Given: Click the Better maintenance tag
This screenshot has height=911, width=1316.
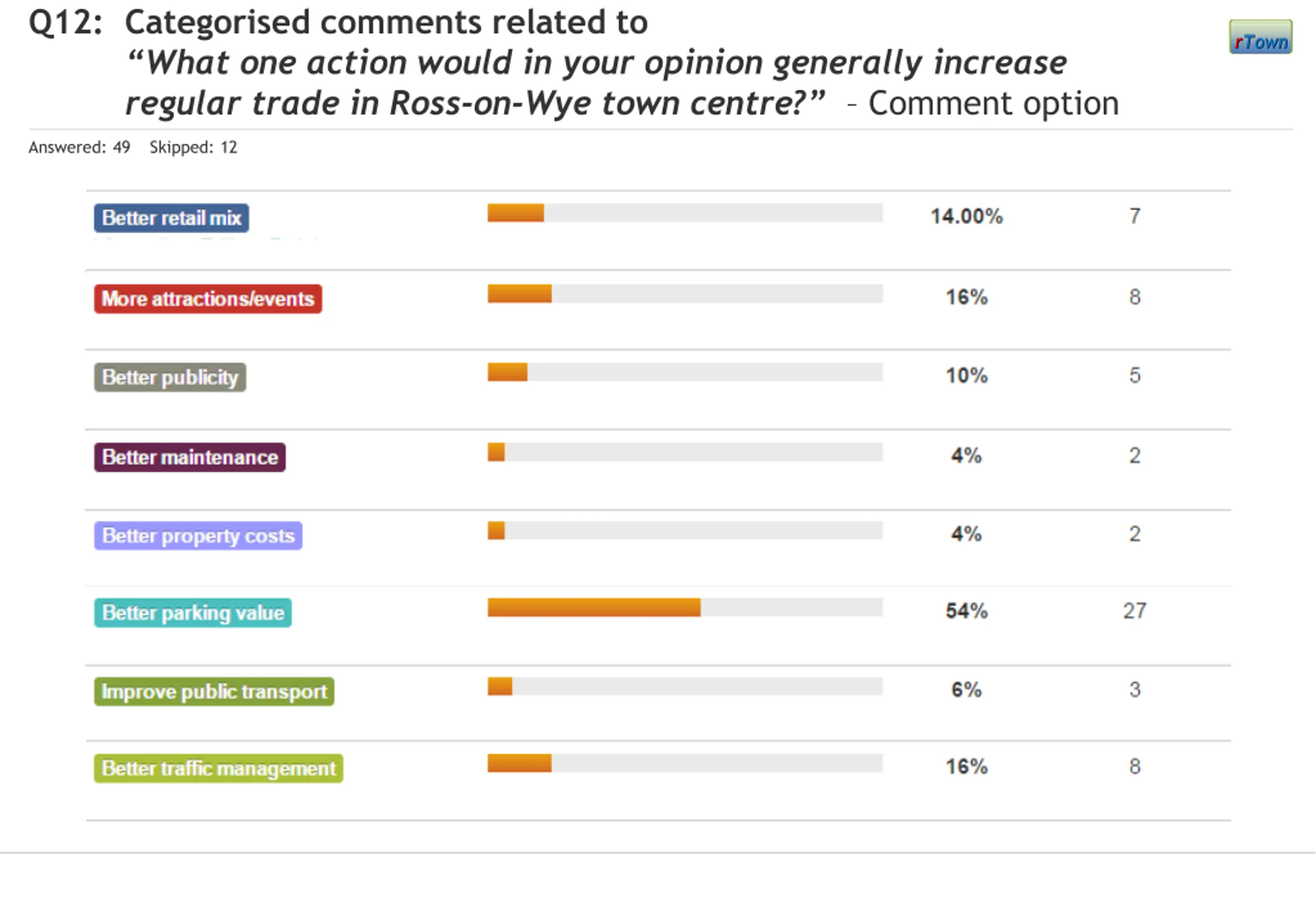Looking at the screenshot, I should pos(190,457).
